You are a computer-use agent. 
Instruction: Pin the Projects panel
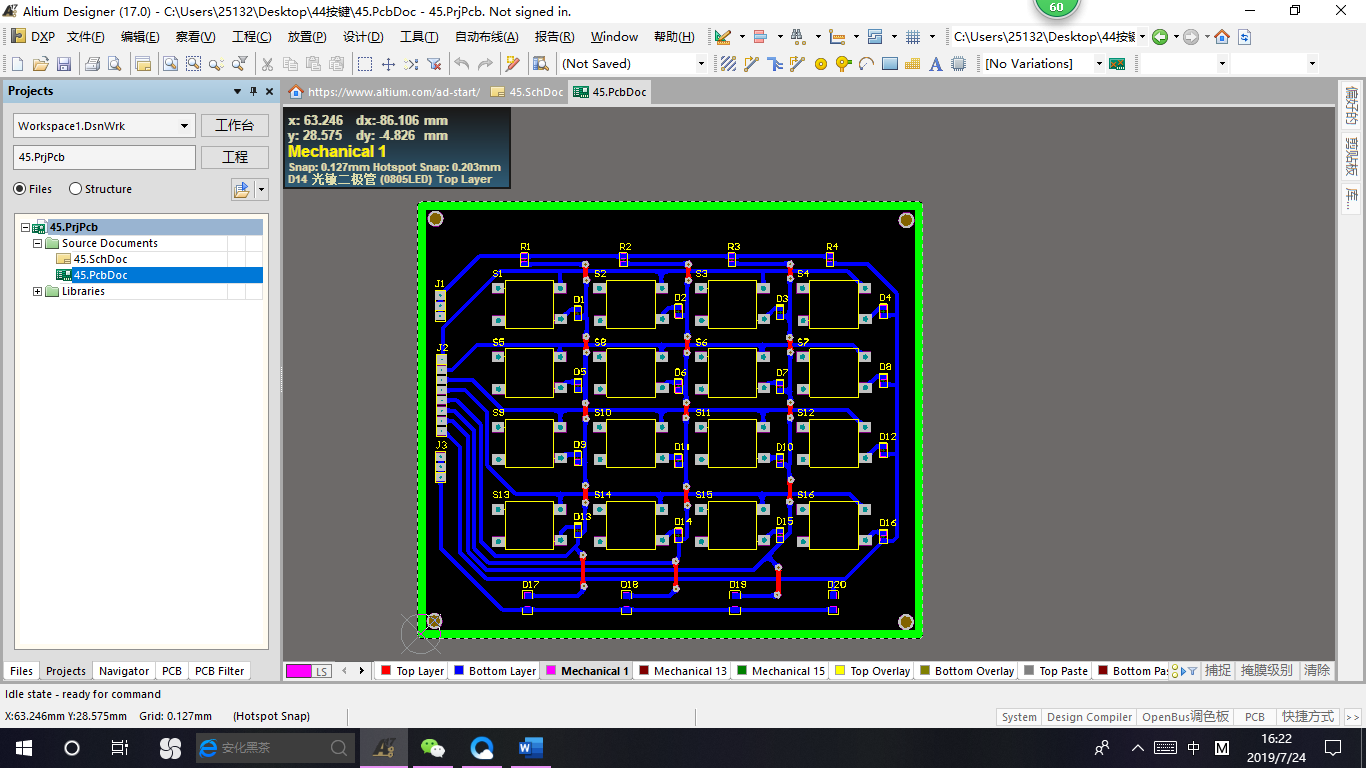[254, 91]
